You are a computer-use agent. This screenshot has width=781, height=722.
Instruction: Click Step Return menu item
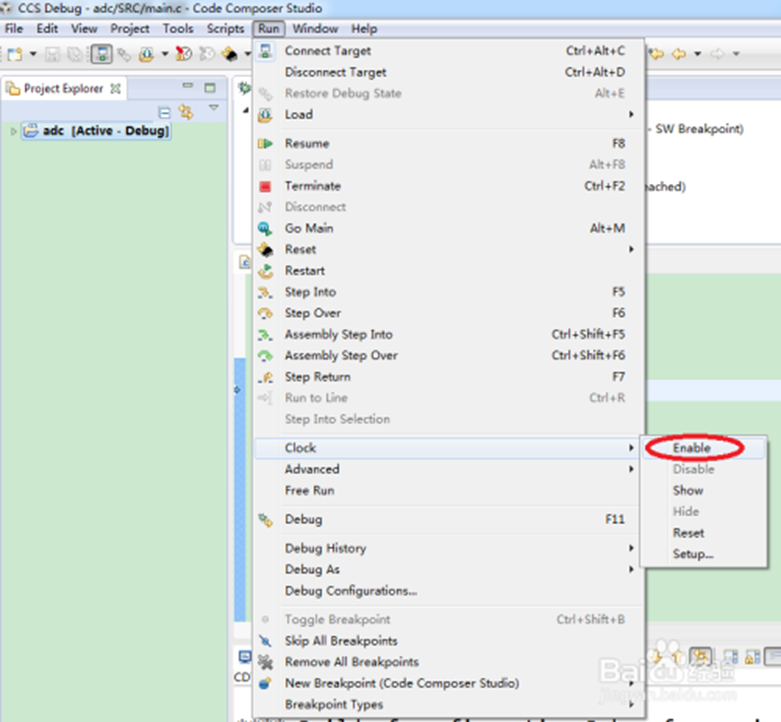click(x=448, y=377)
